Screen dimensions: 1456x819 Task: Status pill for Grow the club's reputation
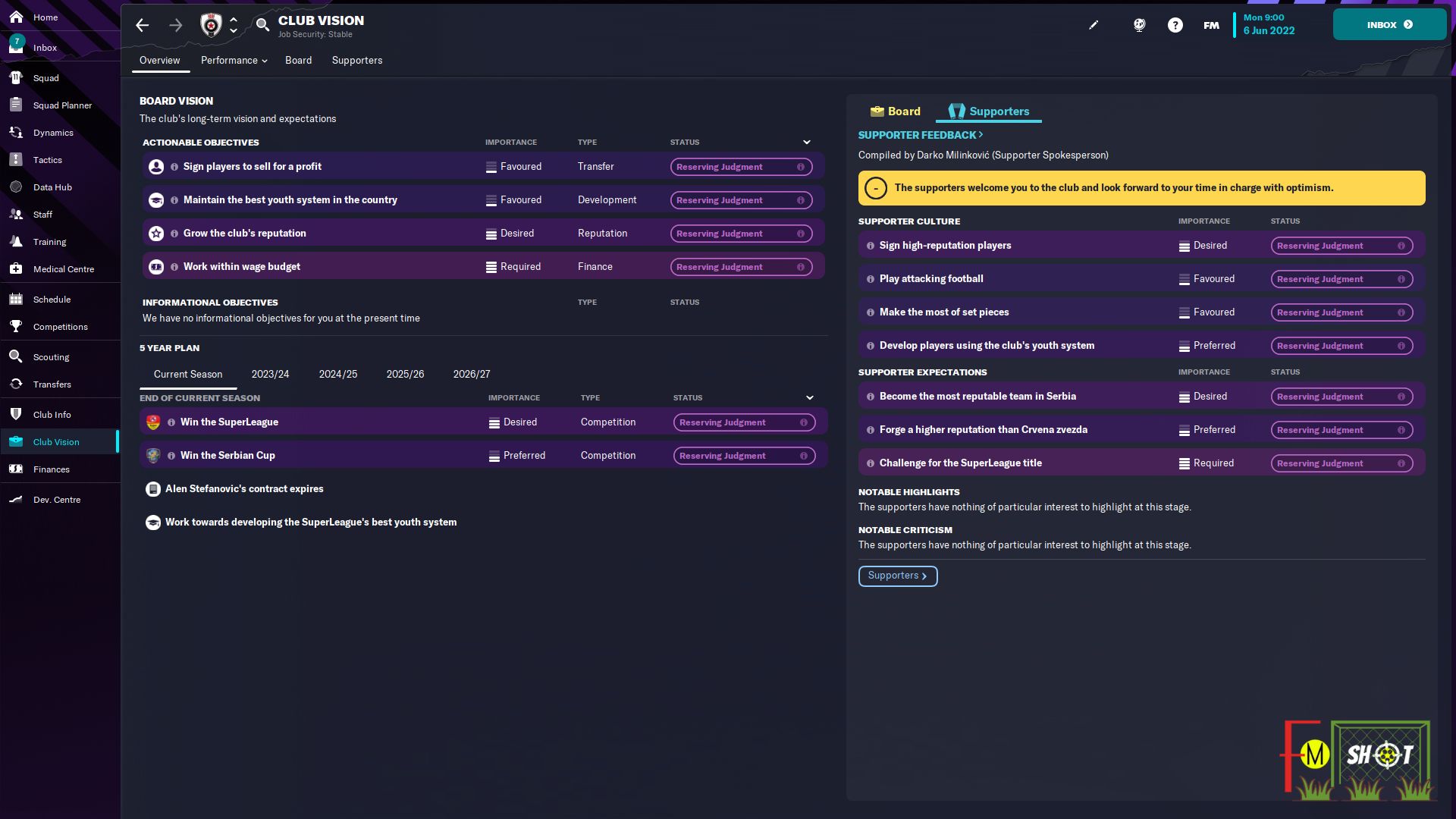[741, 234]
